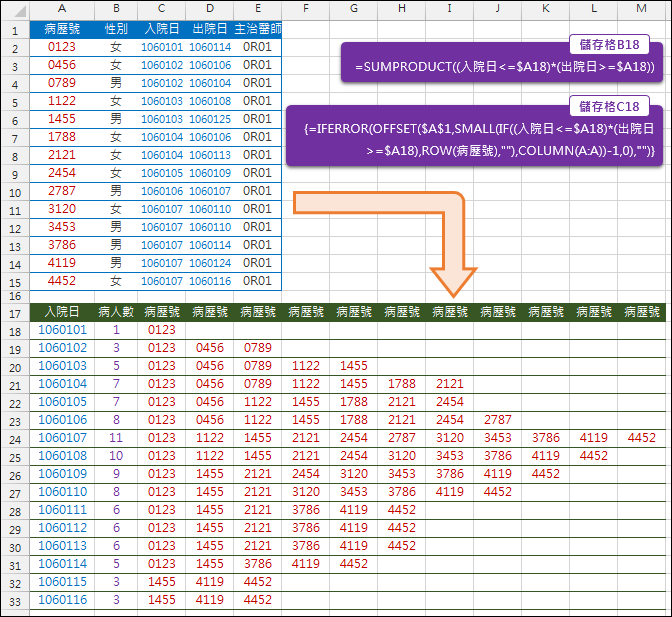Viewport: 672px width, 617px height.
Task: Click header cell 病歷號 in row 1
Action: (62, 29)
